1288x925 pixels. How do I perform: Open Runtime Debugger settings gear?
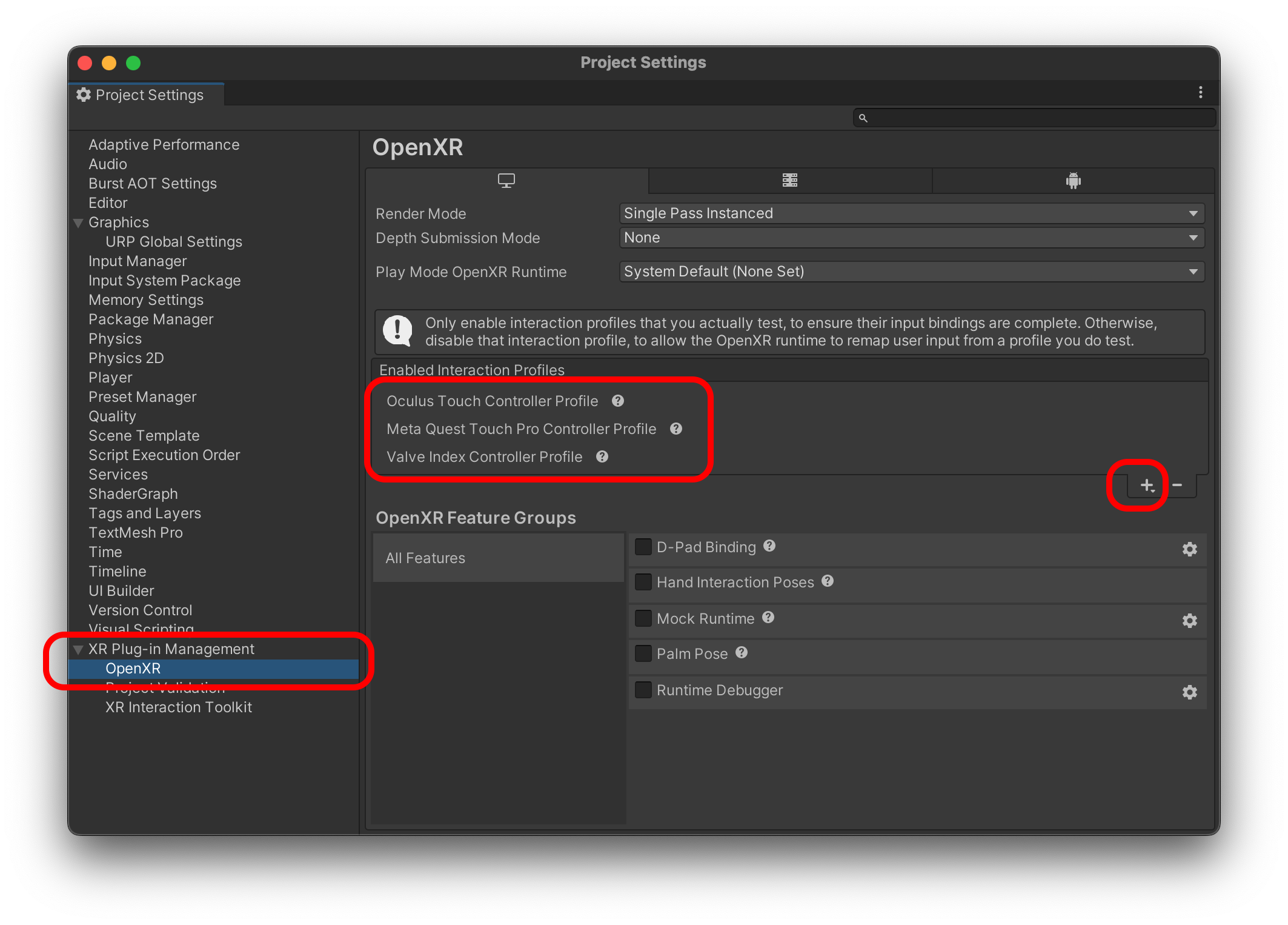(x=1189, y=692)
